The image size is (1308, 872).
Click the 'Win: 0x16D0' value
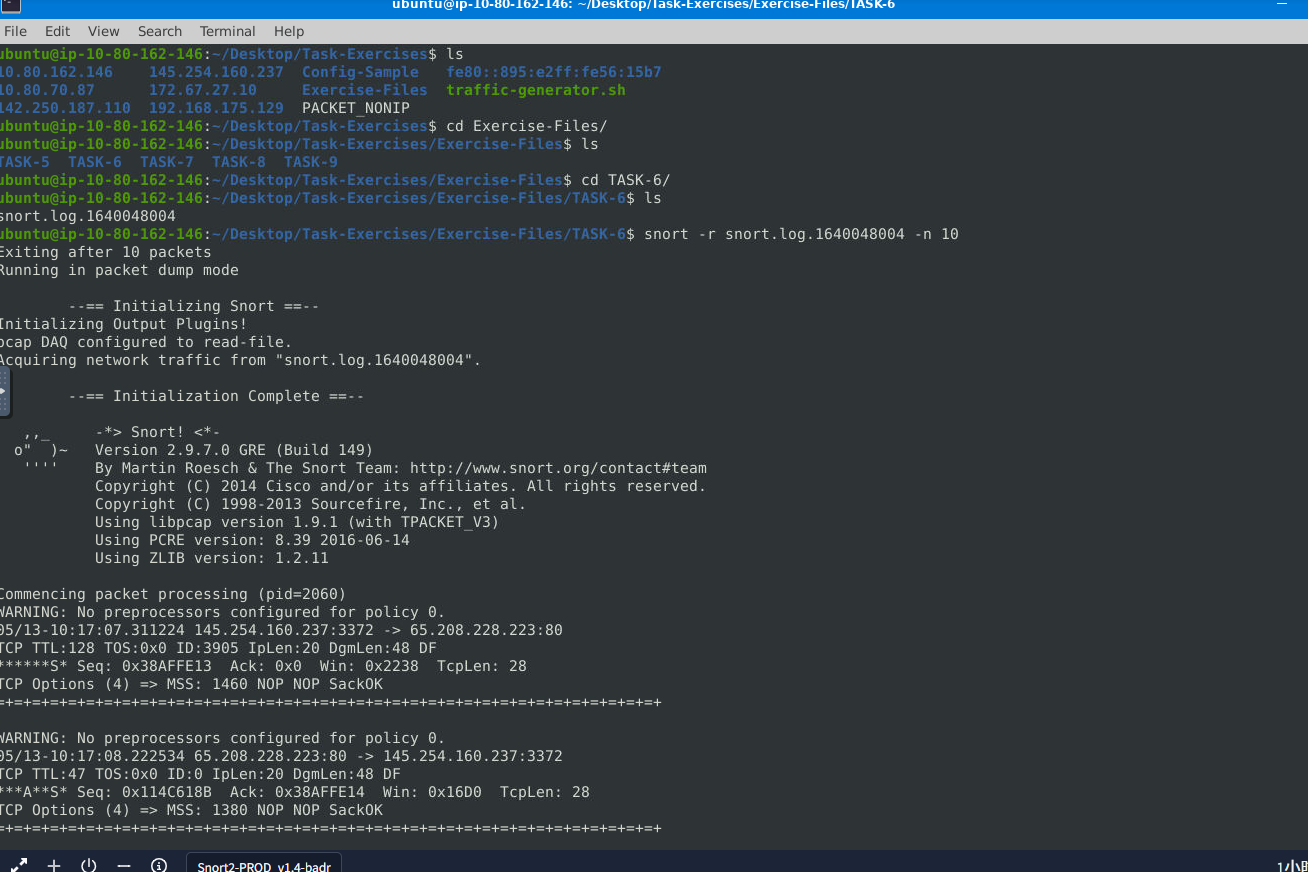[x=432, y=792]
